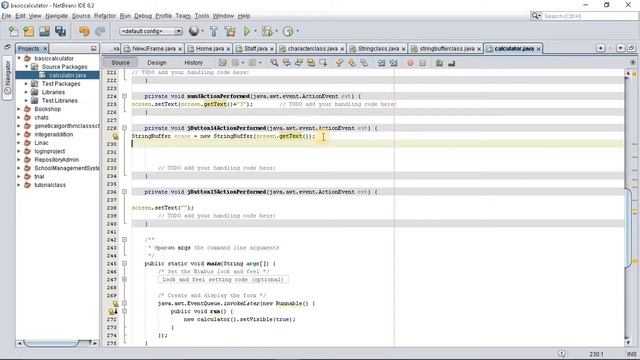
Task: Select the loginproject tree item
Action: point(50,151)
